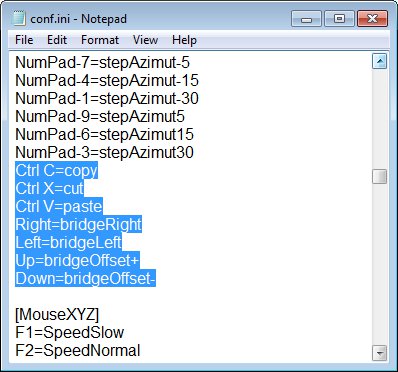The image size is (398, 372).
Task: Click the F2=SpeedNormal line
Action: [78, 350]
